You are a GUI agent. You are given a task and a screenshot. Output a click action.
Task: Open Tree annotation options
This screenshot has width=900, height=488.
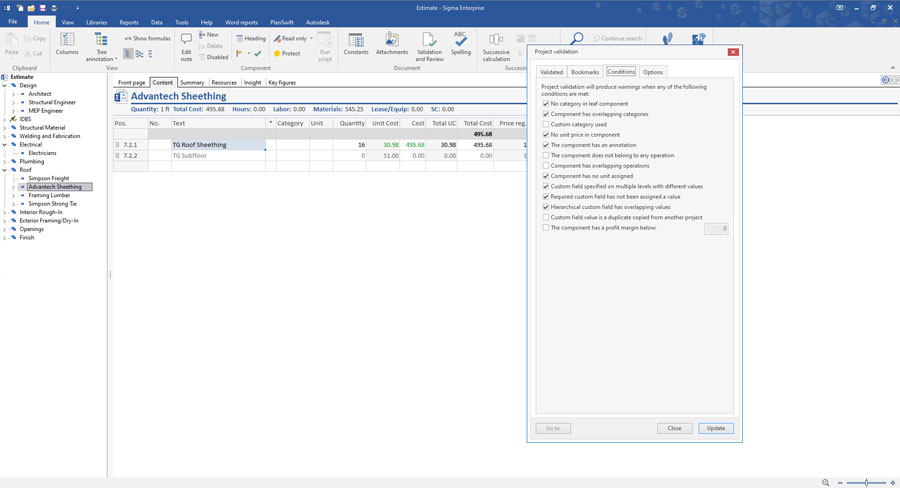101,47
